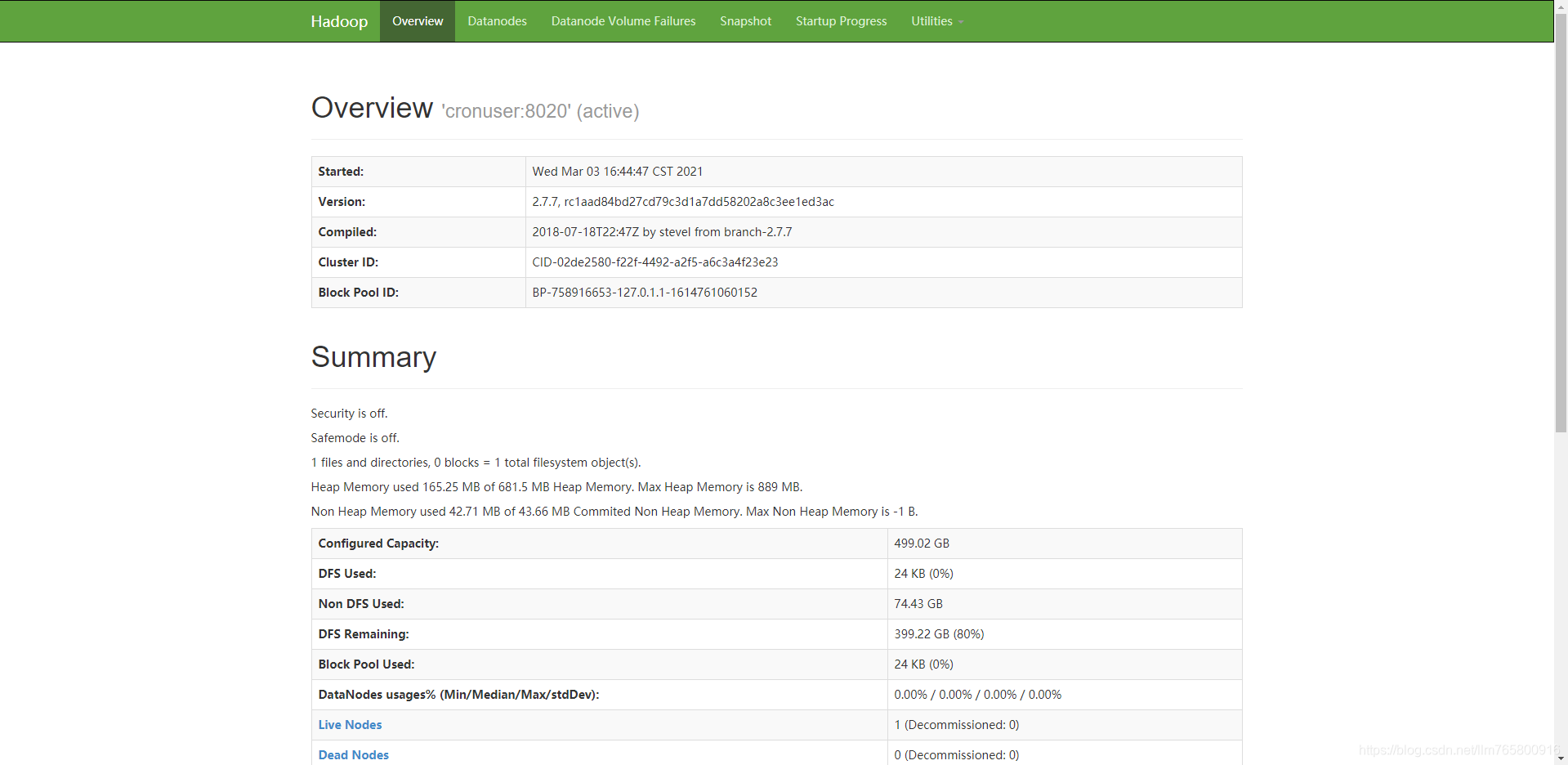Viewport: 1568px width, 765px height.
Task: Click the Block Pool ID: label cell
Action: tap(418, 293)
